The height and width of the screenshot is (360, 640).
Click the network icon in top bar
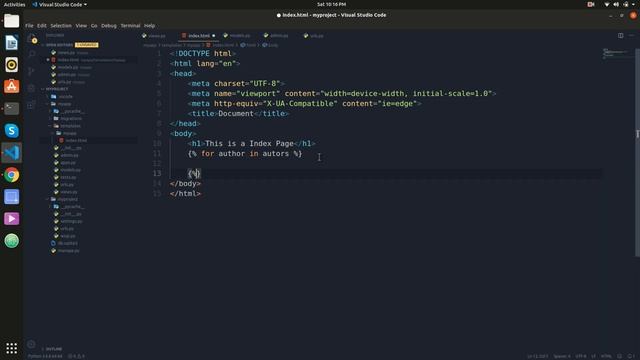pyautogui.click(x=607, y=4)
